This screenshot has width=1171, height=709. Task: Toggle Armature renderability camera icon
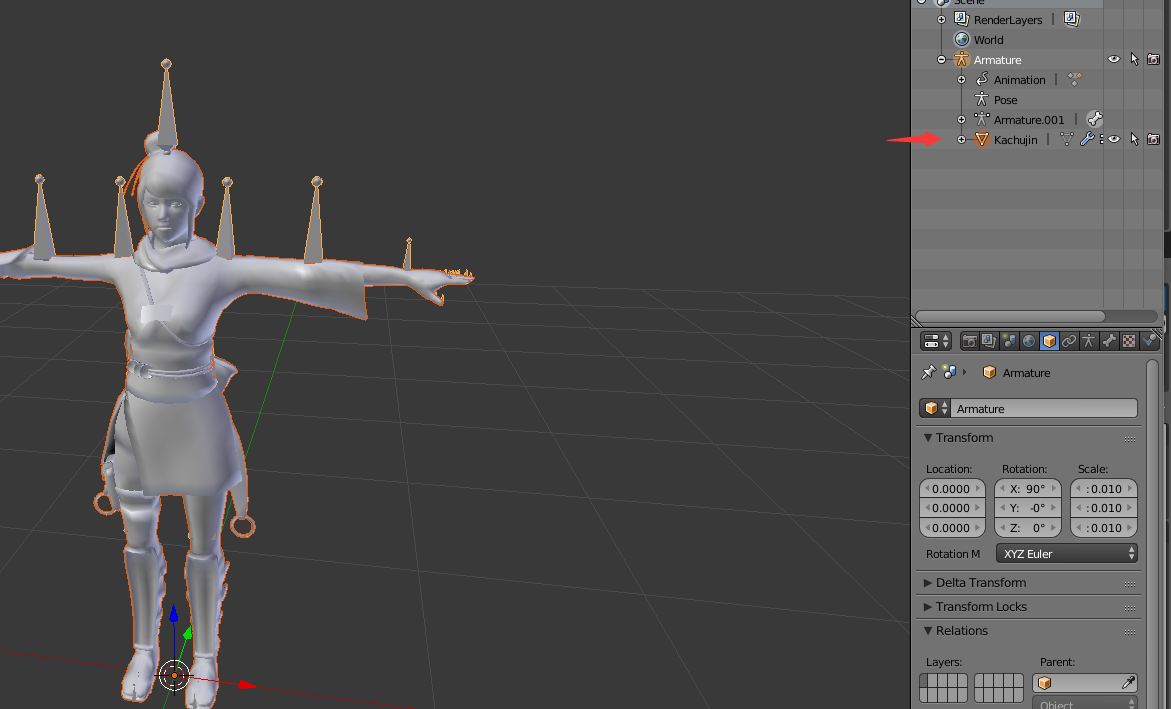(x=1153, y=60)
